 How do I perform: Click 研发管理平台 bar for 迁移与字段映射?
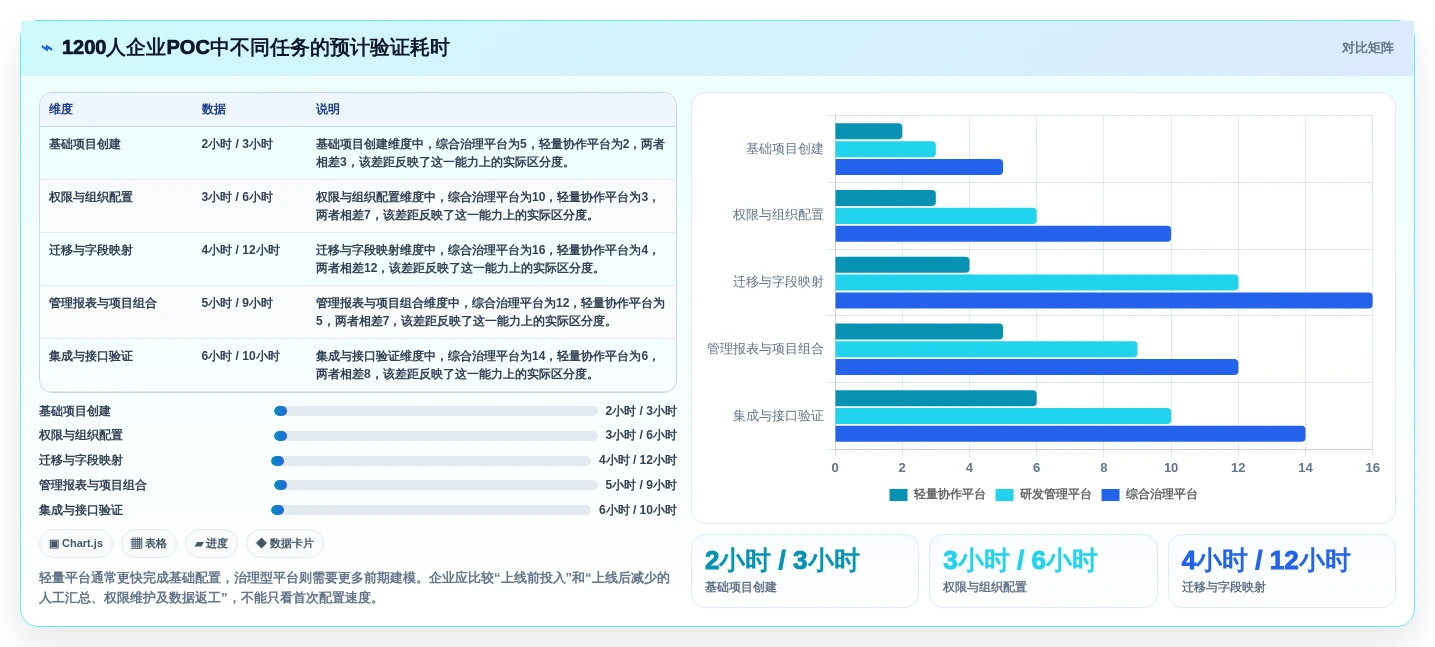coord(1037,282)
